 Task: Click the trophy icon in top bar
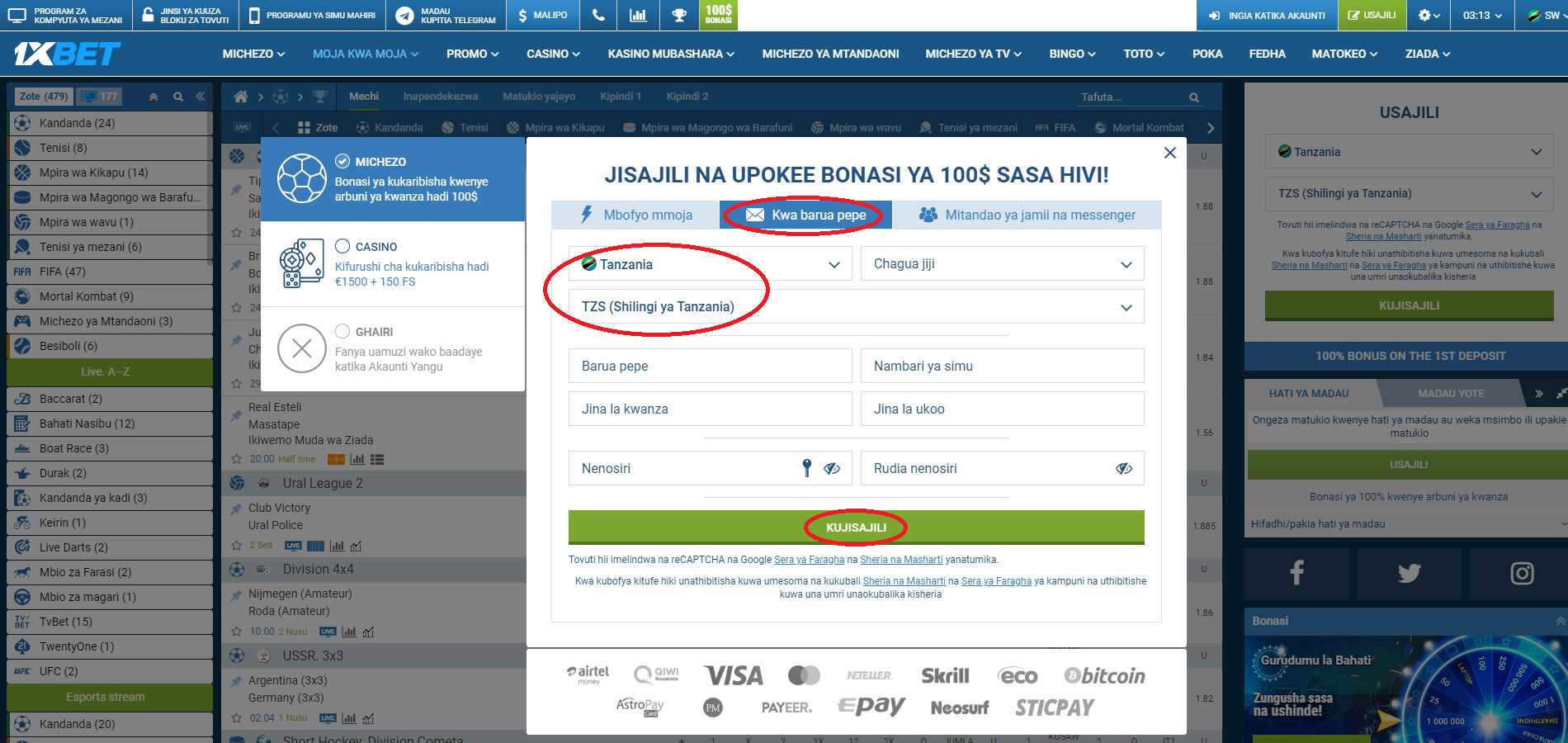tap(678, 15)
